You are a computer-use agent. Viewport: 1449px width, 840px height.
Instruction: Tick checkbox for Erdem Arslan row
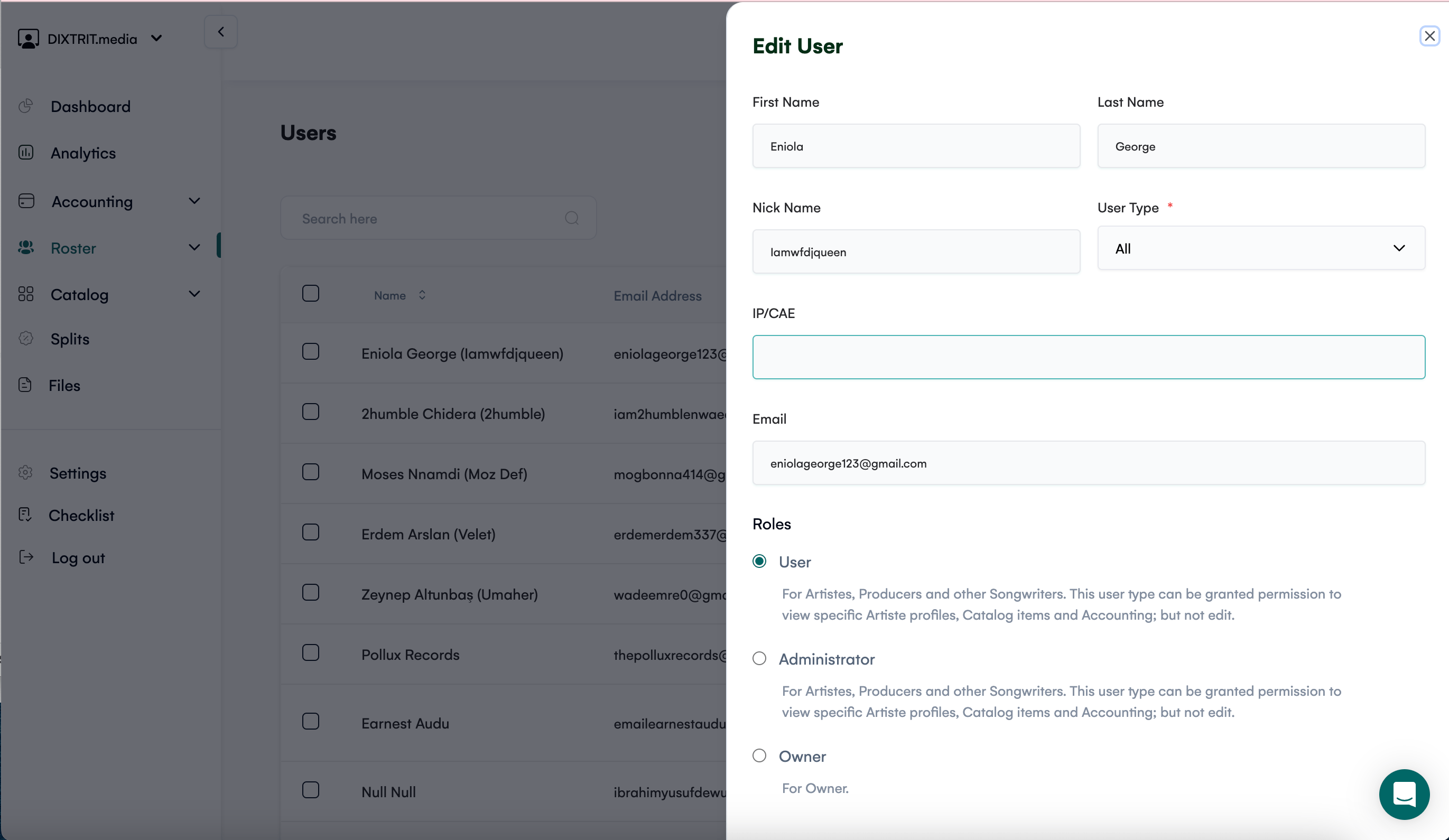point(311,533)
